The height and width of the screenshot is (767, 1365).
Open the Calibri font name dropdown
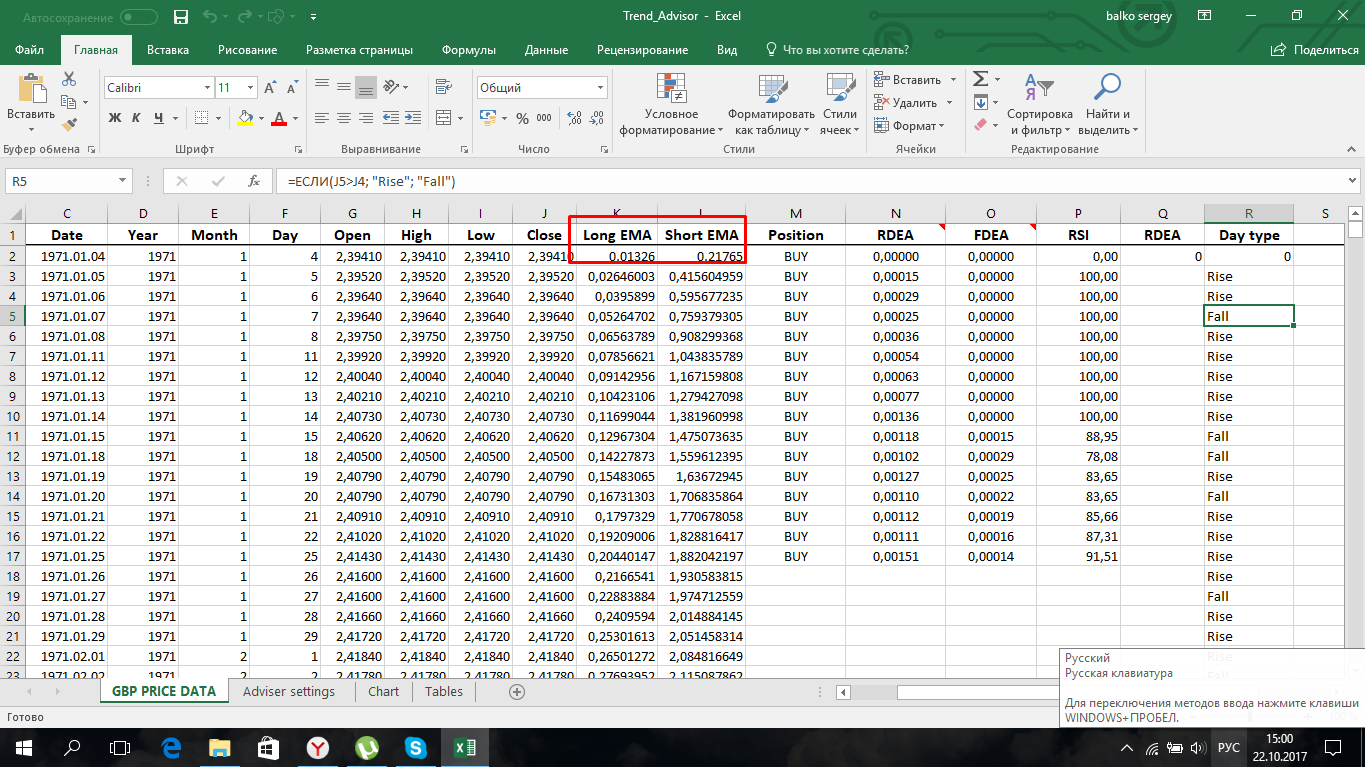(207, 88)
